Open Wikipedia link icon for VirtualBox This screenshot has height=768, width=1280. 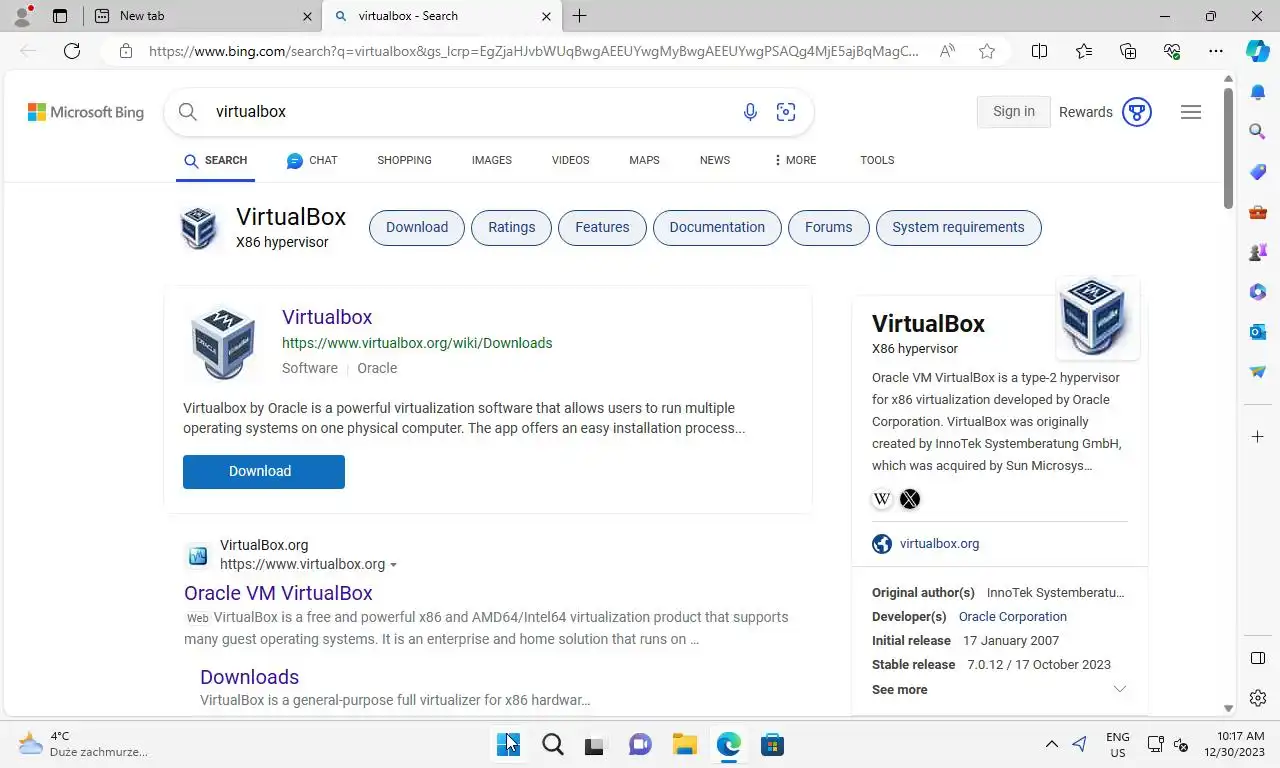882,499
